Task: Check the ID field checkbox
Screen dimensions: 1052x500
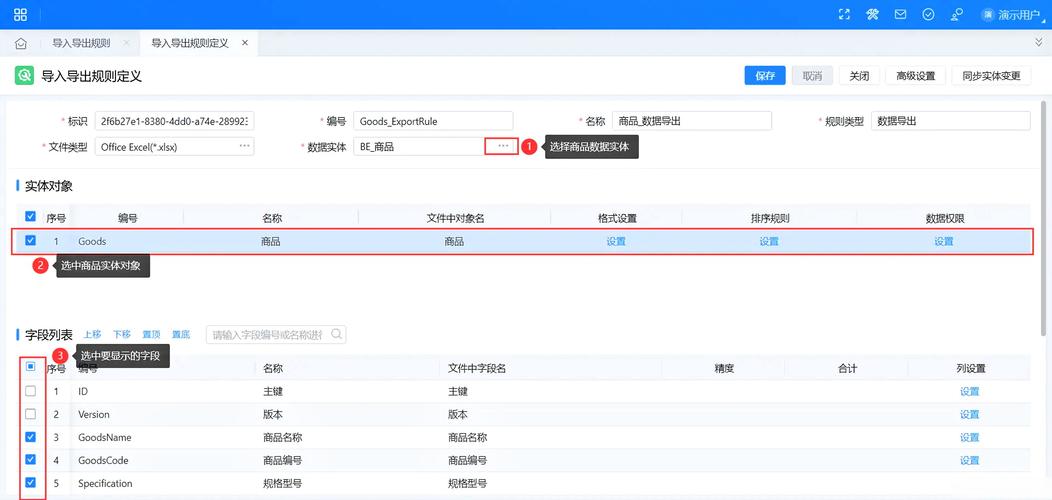Action: tap(30, 391)
